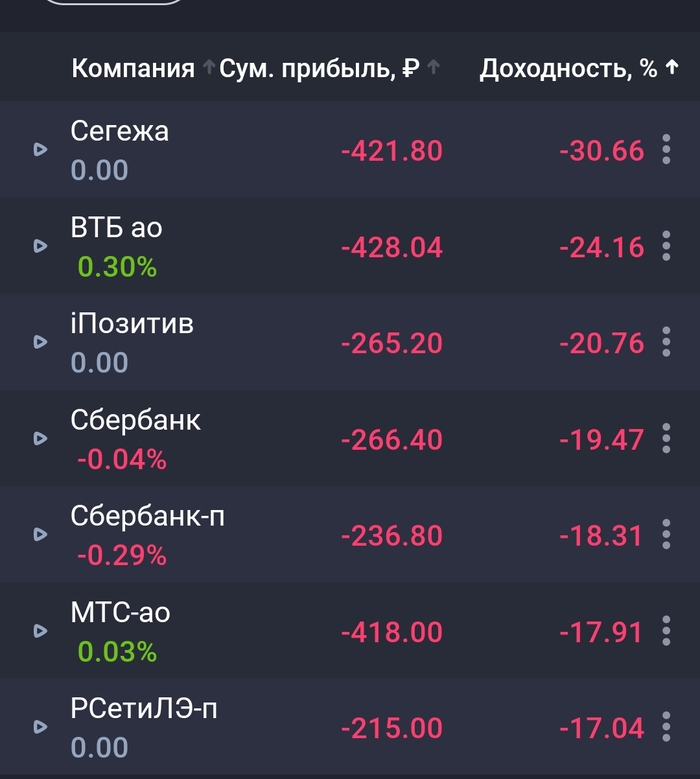Expand the ВТБ ао row
The height and width of the screenshot is (779, 700).
(x=41, y=246)
